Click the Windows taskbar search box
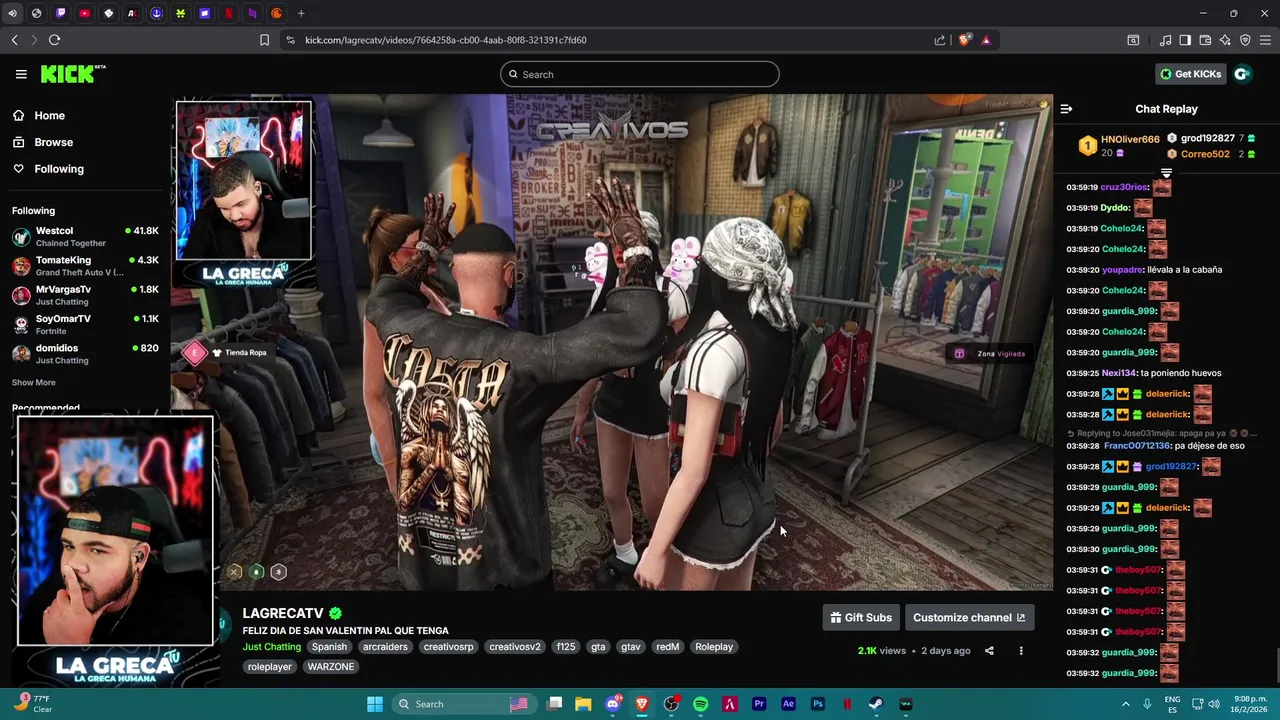The width and height of the screenshot is (1280, 720). pyautogui.click(x=463, y=704)
